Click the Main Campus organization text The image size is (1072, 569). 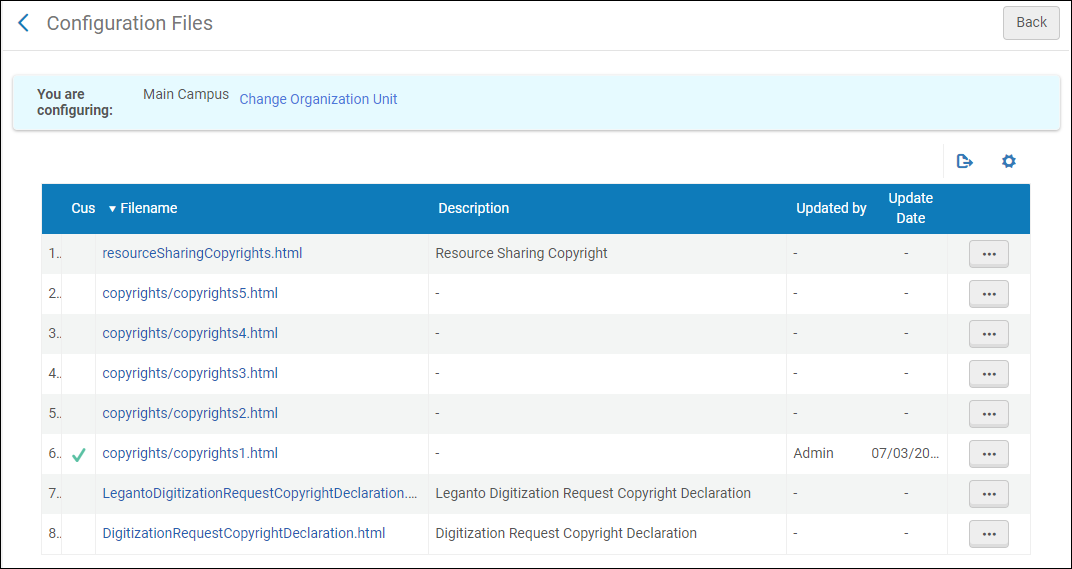[x=186, y=94]
